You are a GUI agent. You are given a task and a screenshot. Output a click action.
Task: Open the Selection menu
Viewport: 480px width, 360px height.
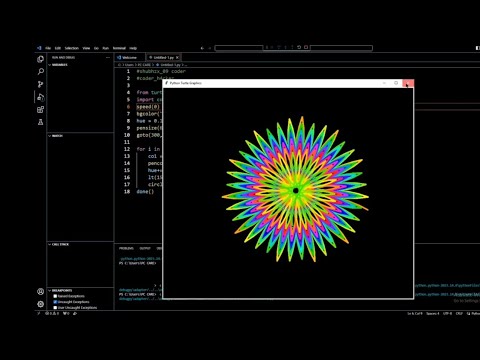(x=71, y=48)
